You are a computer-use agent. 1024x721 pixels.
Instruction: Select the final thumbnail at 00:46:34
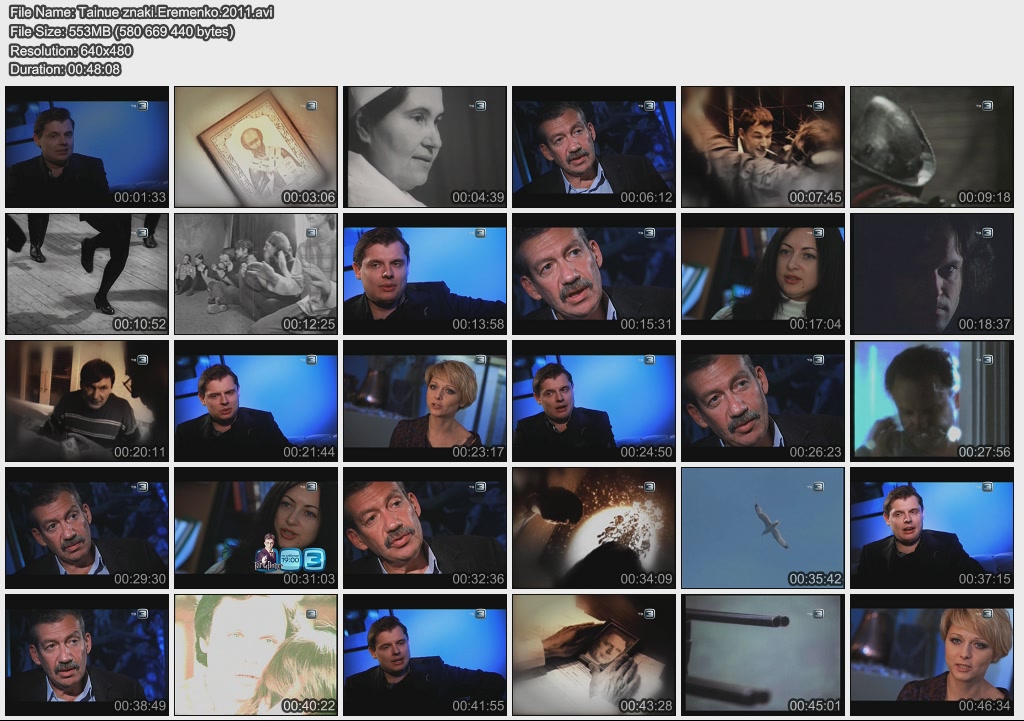[932, 654]
